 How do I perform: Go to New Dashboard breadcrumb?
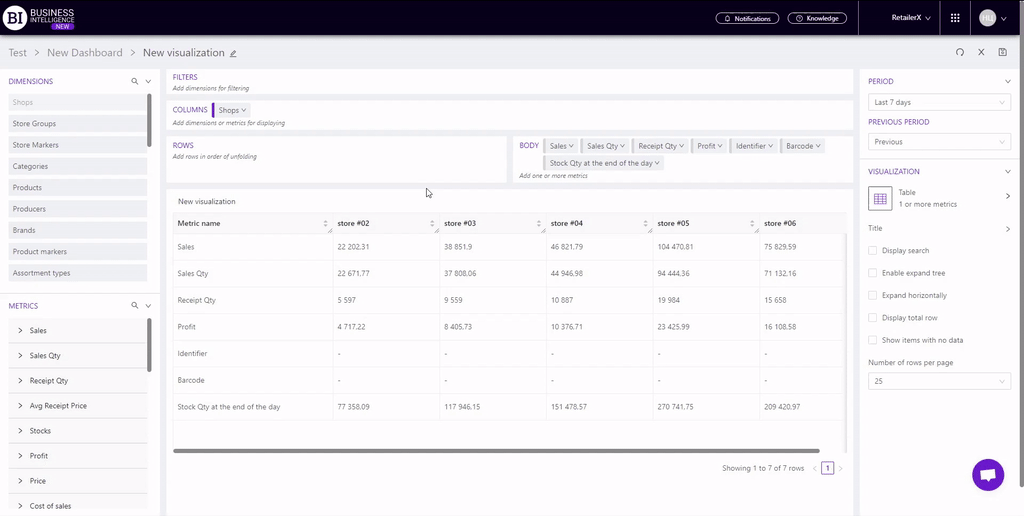(85, 53)
